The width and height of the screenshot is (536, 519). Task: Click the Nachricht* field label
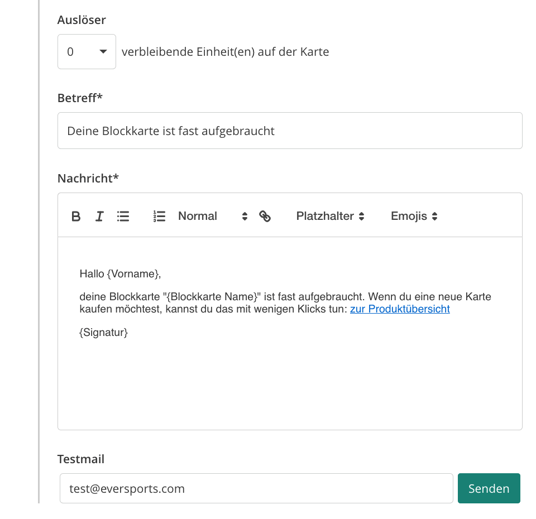point(88,178)
